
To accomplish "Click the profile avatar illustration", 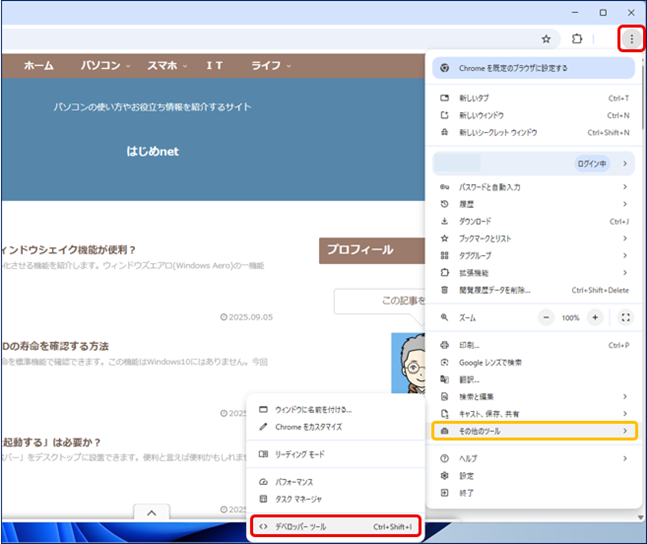I will 408,363.
